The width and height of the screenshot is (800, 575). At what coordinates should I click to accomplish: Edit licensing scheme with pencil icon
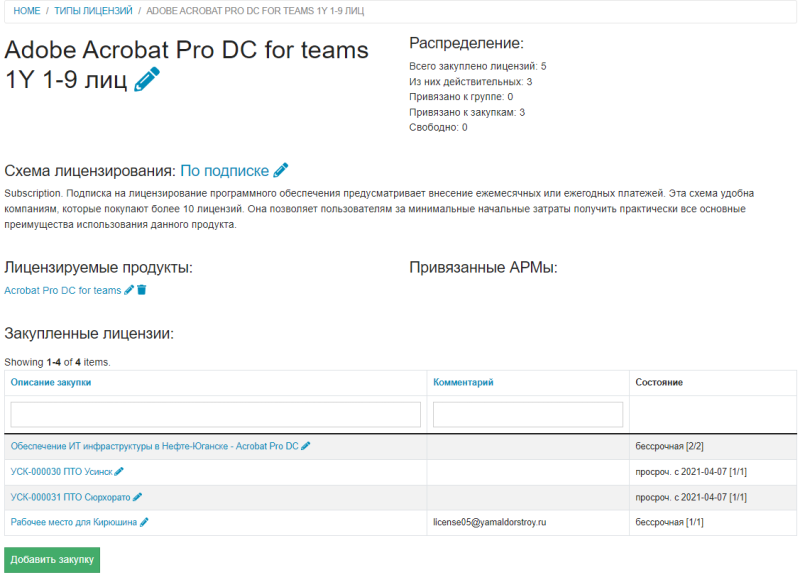(281, 170)
